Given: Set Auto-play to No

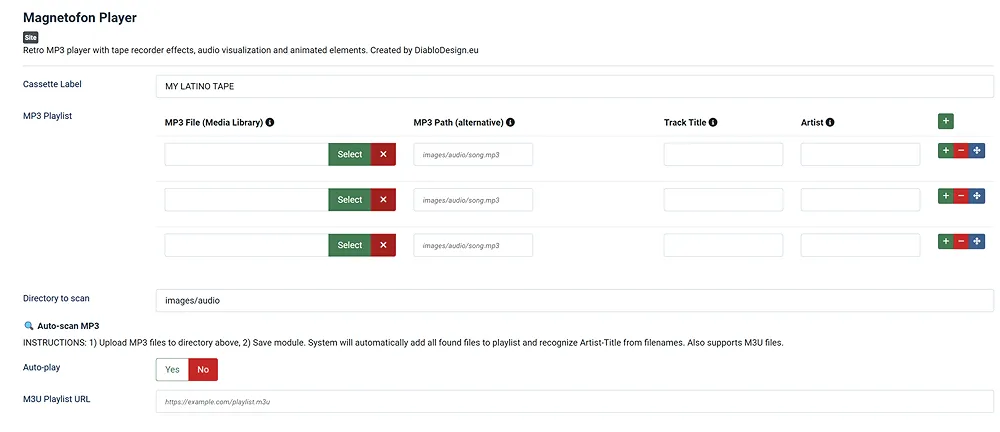Looking at the screenshot, I should pyautogui.click(x=203, y=369).
